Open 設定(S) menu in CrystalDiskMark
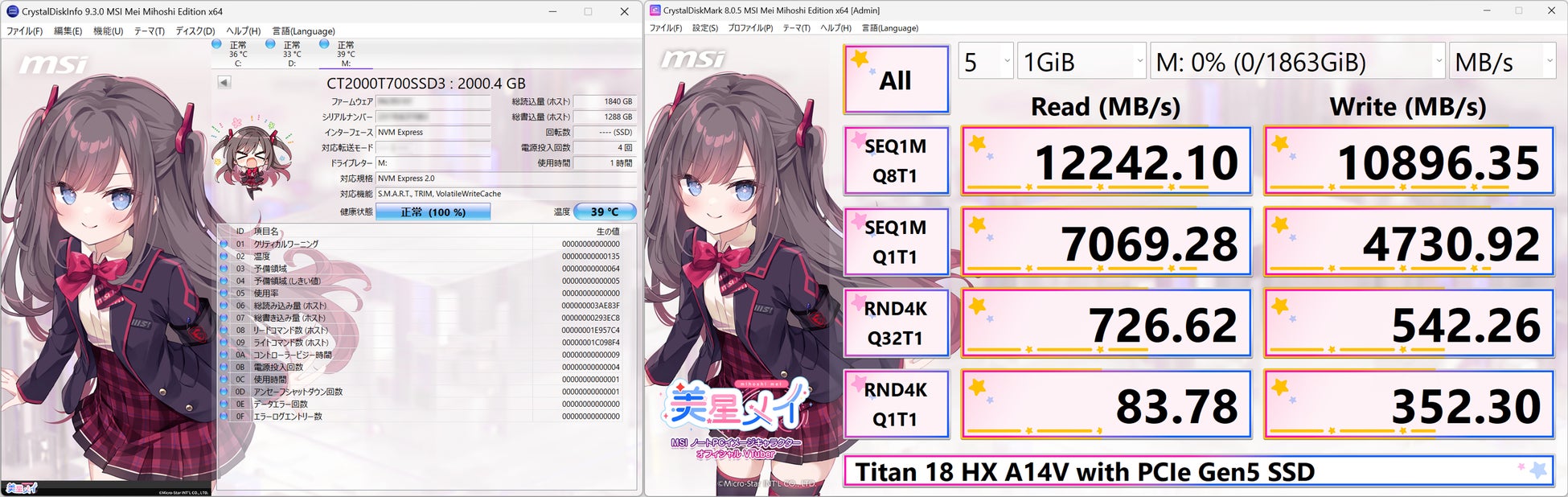This screenshot has width=1568, height=497. [x=705, y=28]
